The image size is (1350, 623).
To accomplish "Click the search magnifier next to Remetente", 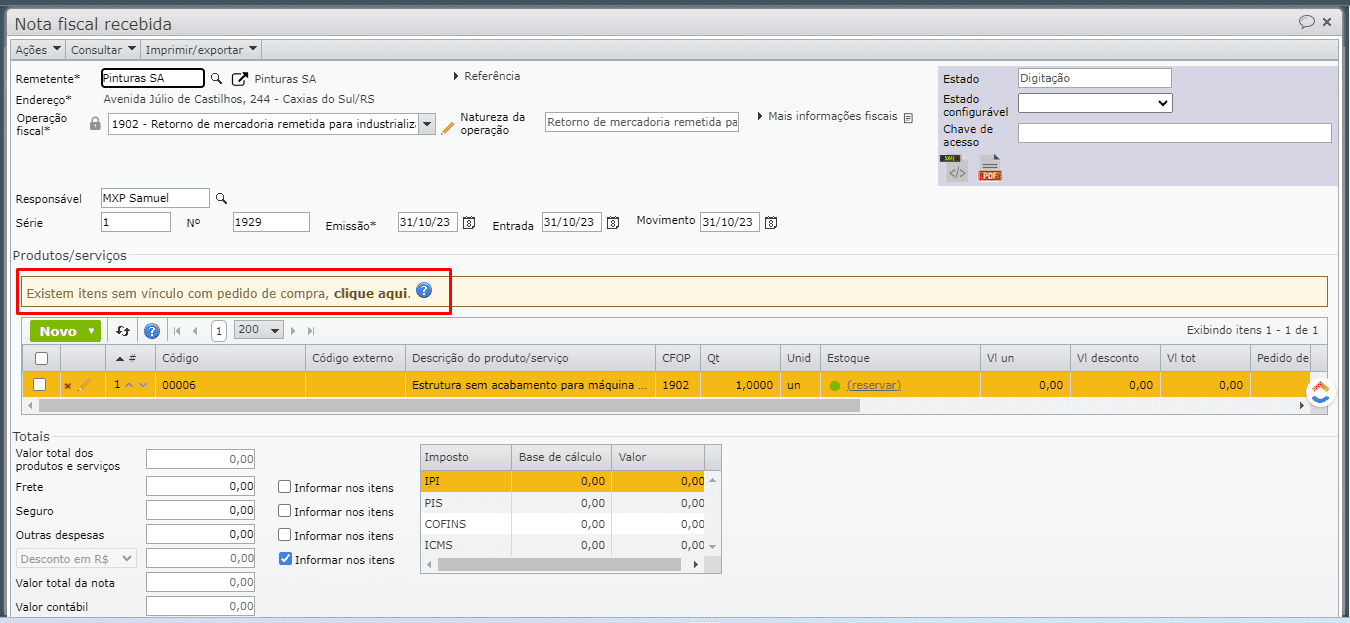I will pos(217,79).
